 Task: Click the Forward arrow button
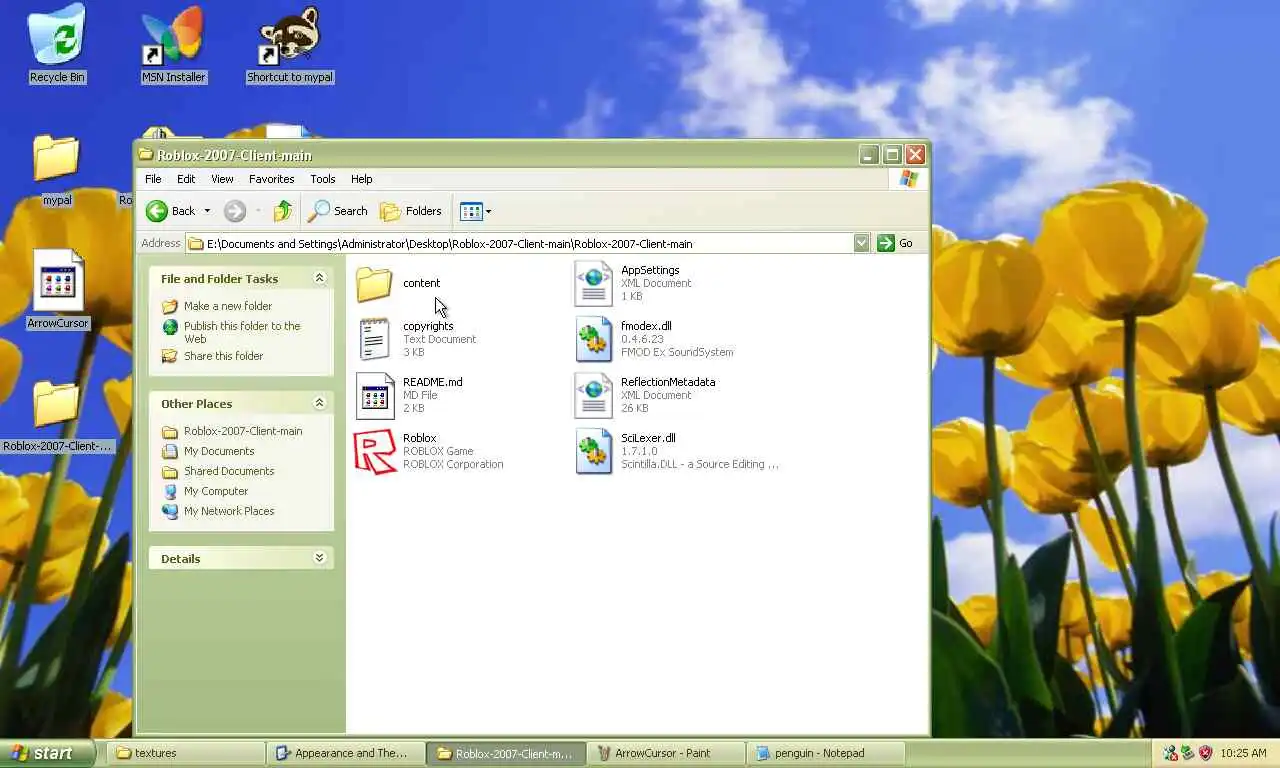click(235, 211)
